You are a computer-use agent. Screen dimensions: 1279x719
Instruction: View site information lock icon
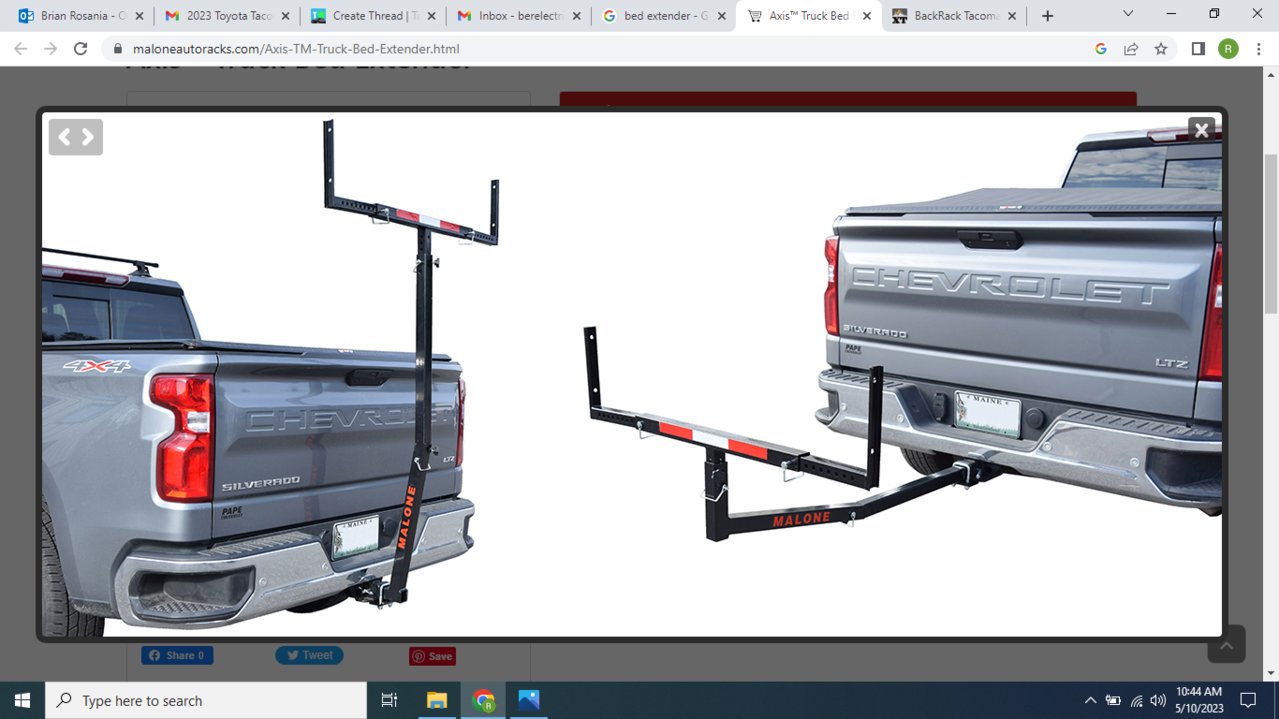pyautogui.click(x=118, y=48)
